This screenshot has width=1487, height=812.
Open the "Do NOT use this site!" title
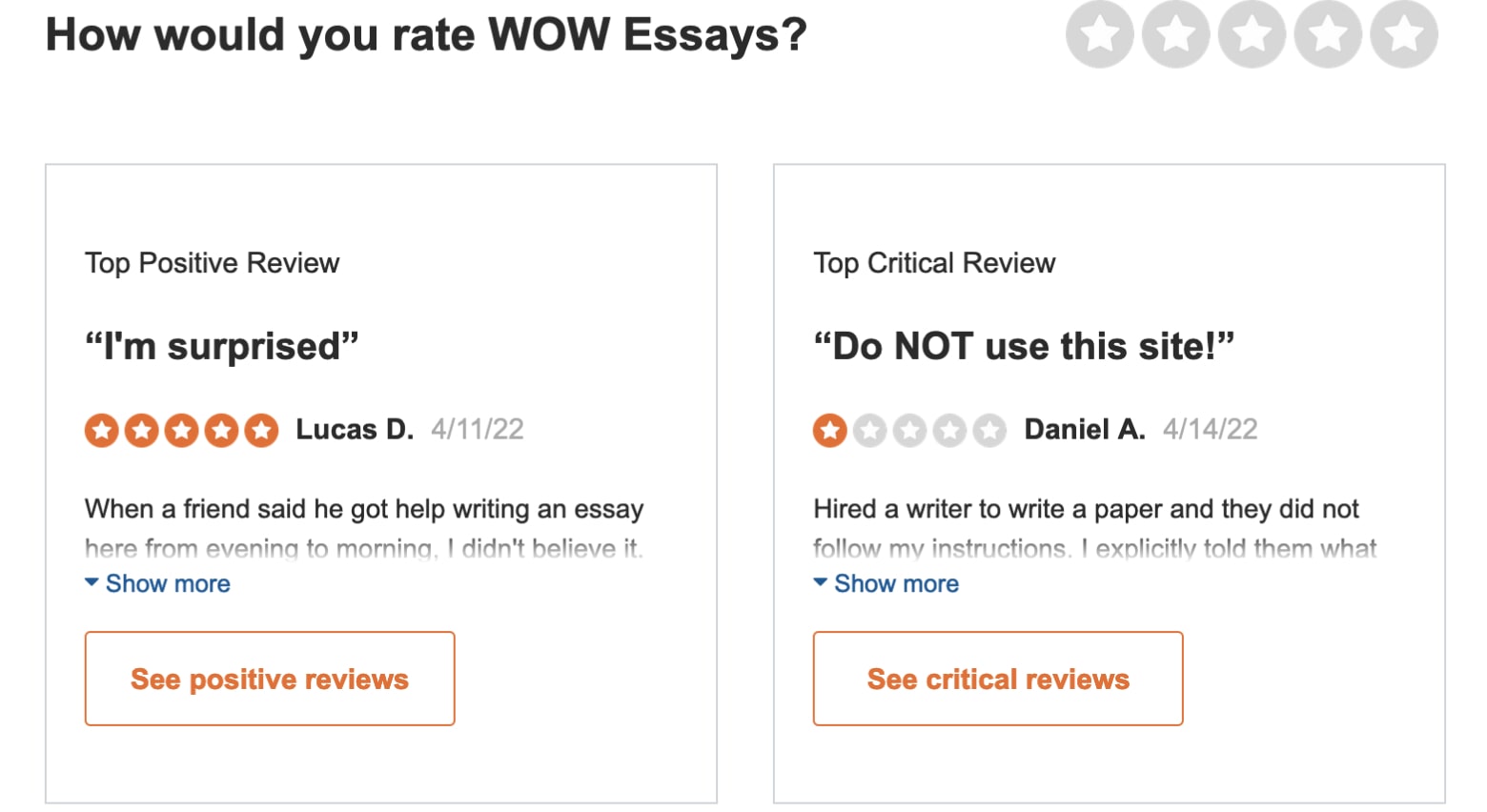coord(1024,346)
